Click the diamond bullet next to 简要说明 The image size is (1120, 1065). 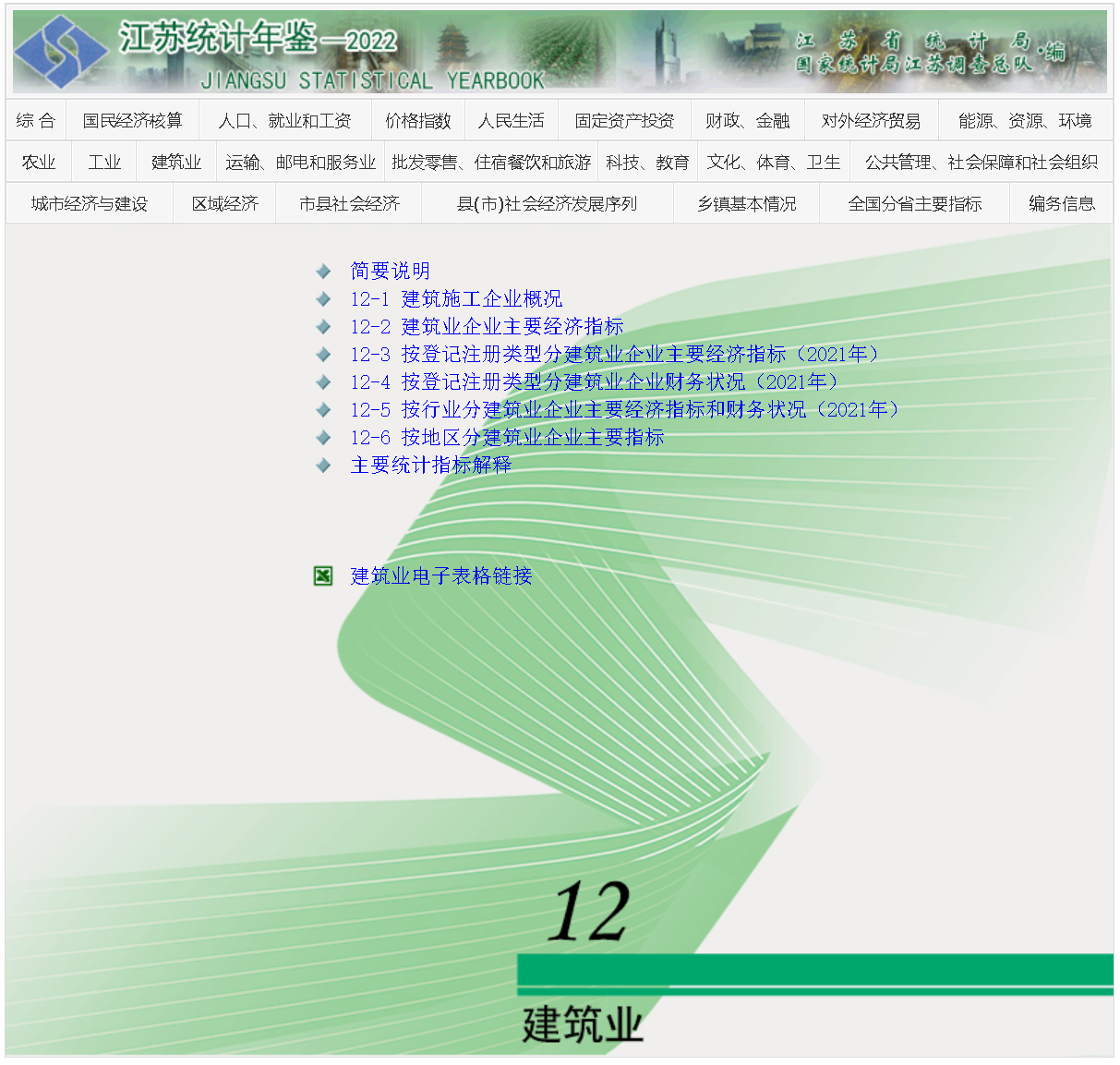(x=323, y=272)
